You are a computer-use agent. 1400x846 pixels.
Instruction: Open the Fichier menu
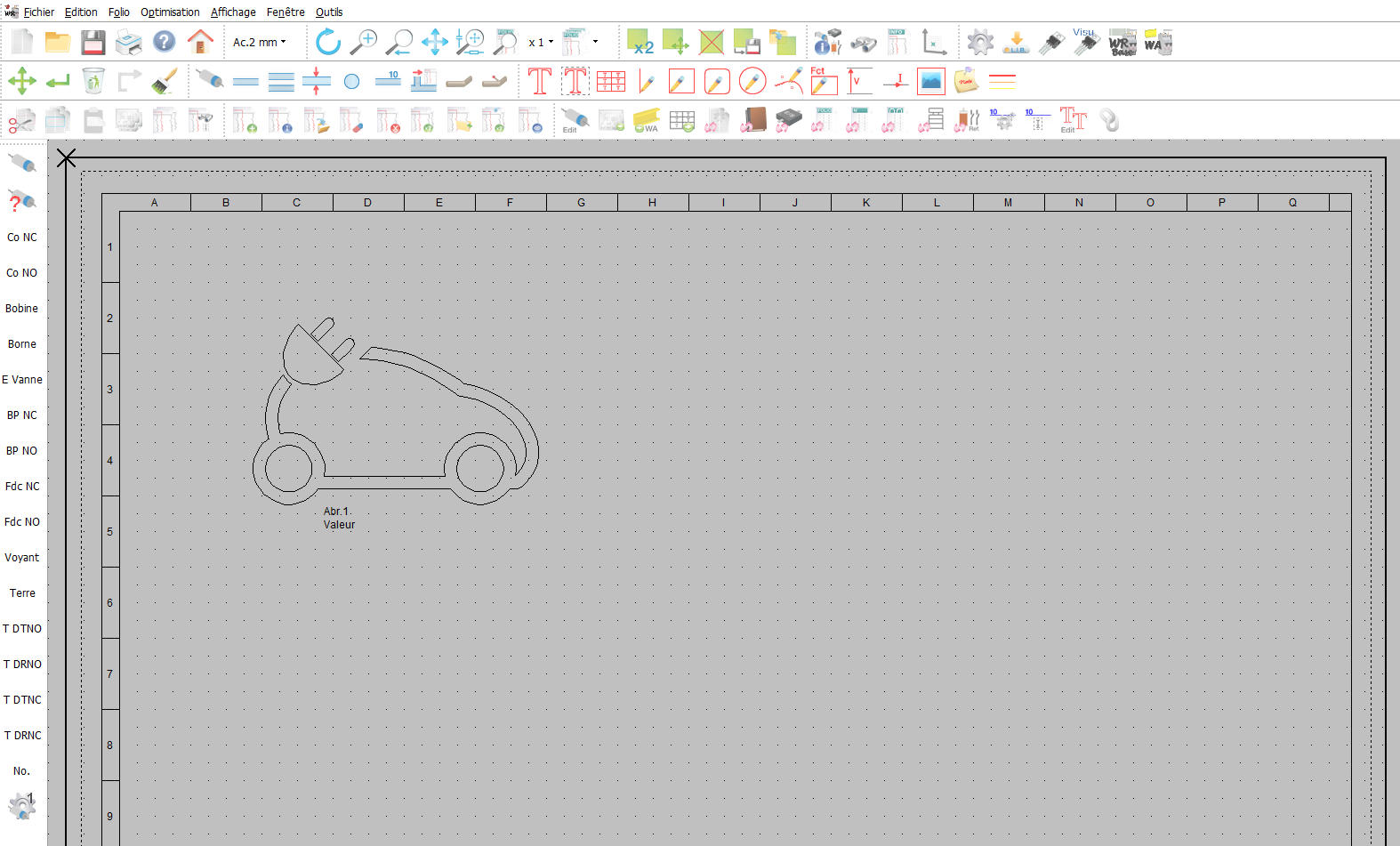(x=38, y=12)
